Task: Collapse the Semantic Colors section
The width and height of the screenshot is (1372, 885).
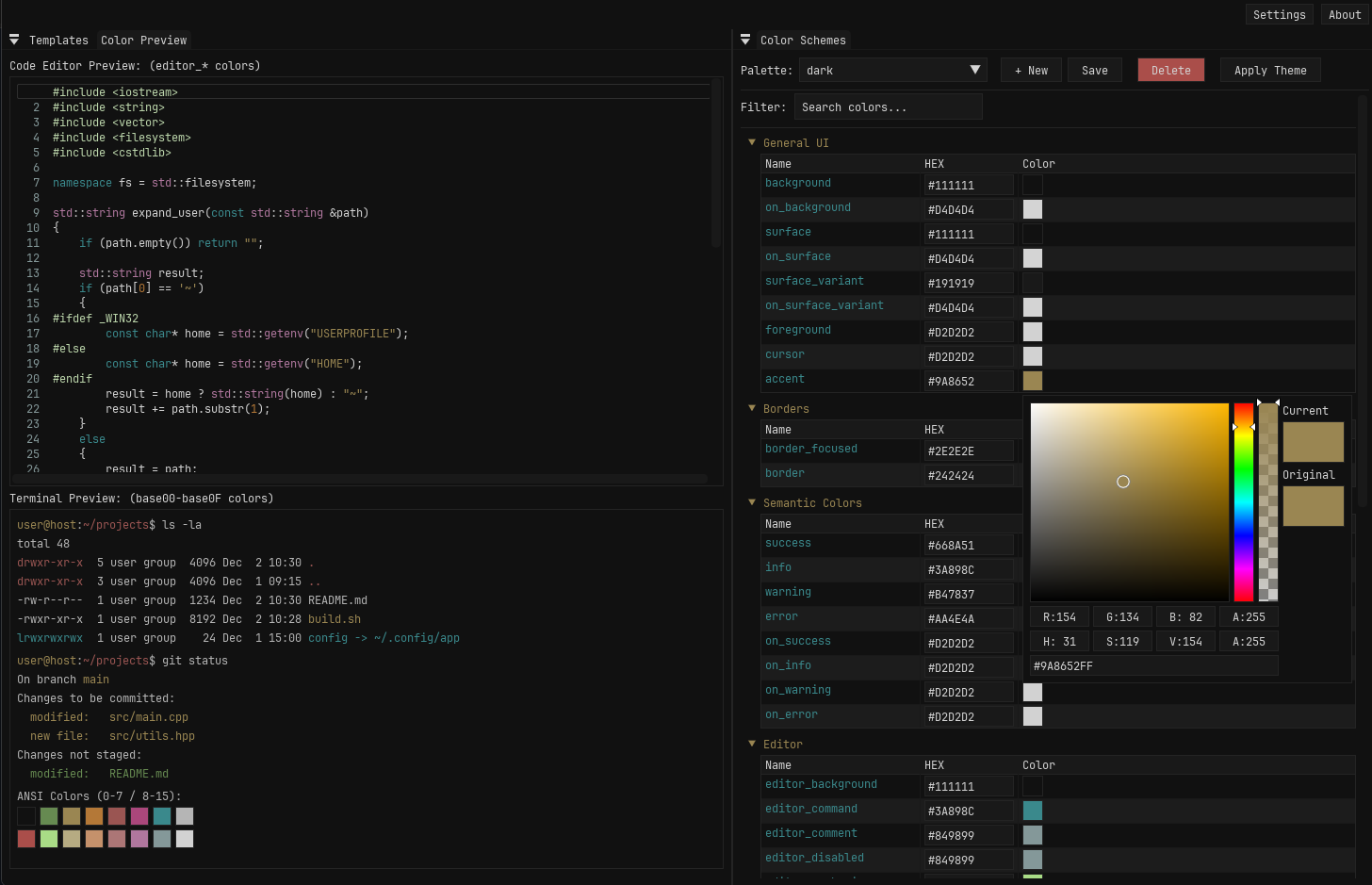Action: tap(752, 502)
